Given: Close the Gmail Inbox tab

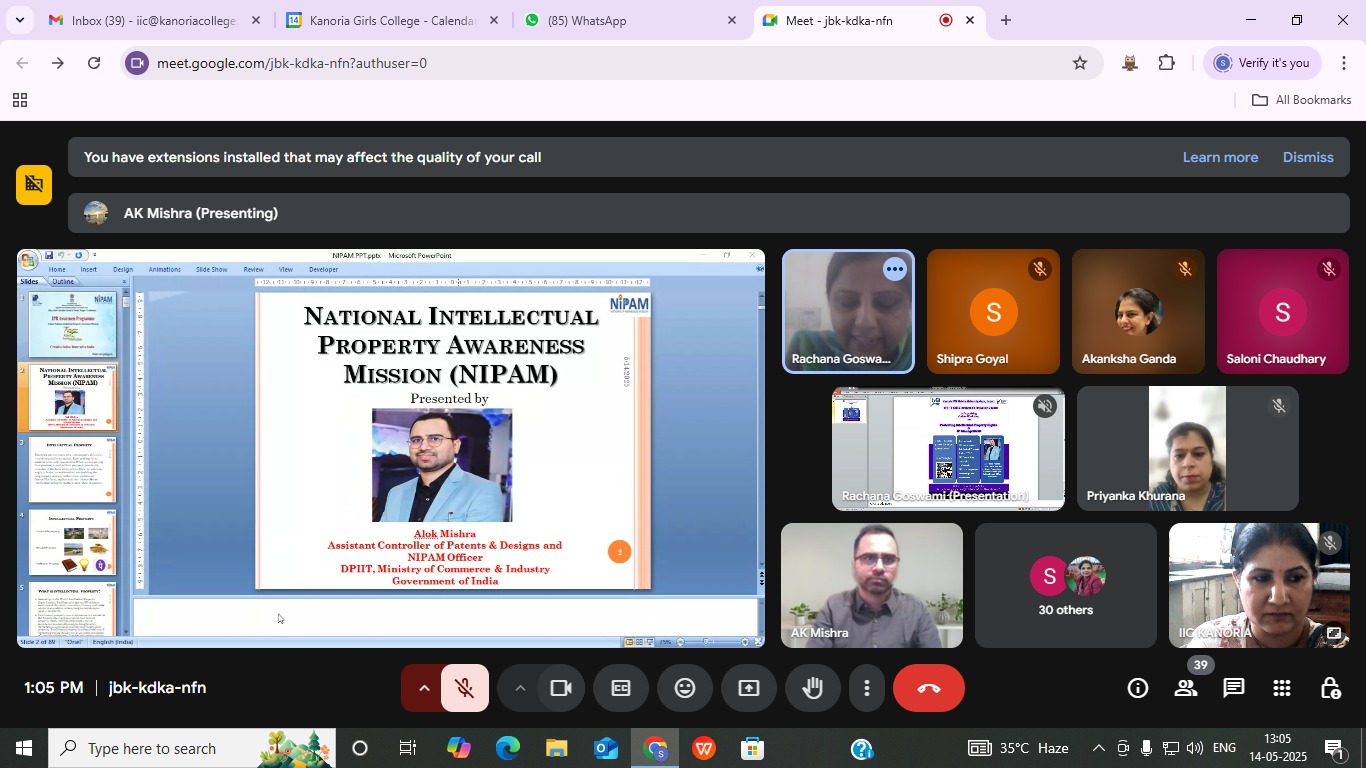Looking at the screenshot, I should tap(255, 20).
